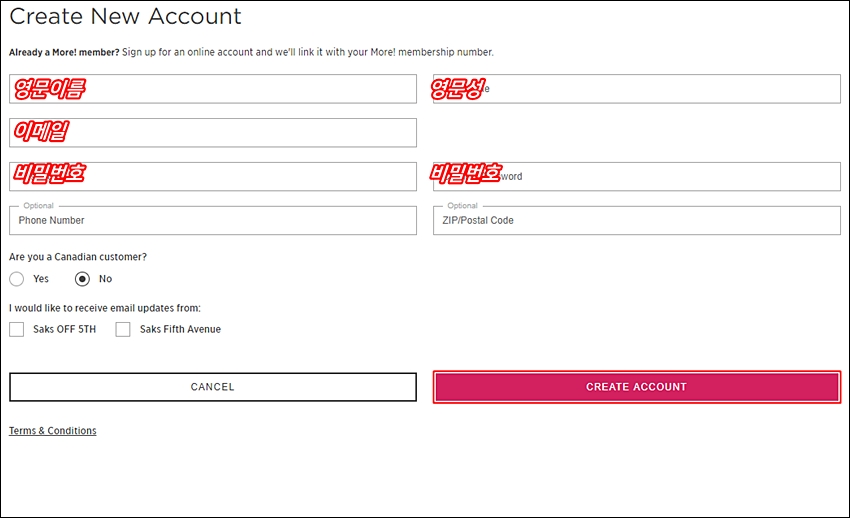Screen dimensions: 850x518
Task: Tick the Saks Fifth Avenue checkbox
Action: (x=123, y=329)
